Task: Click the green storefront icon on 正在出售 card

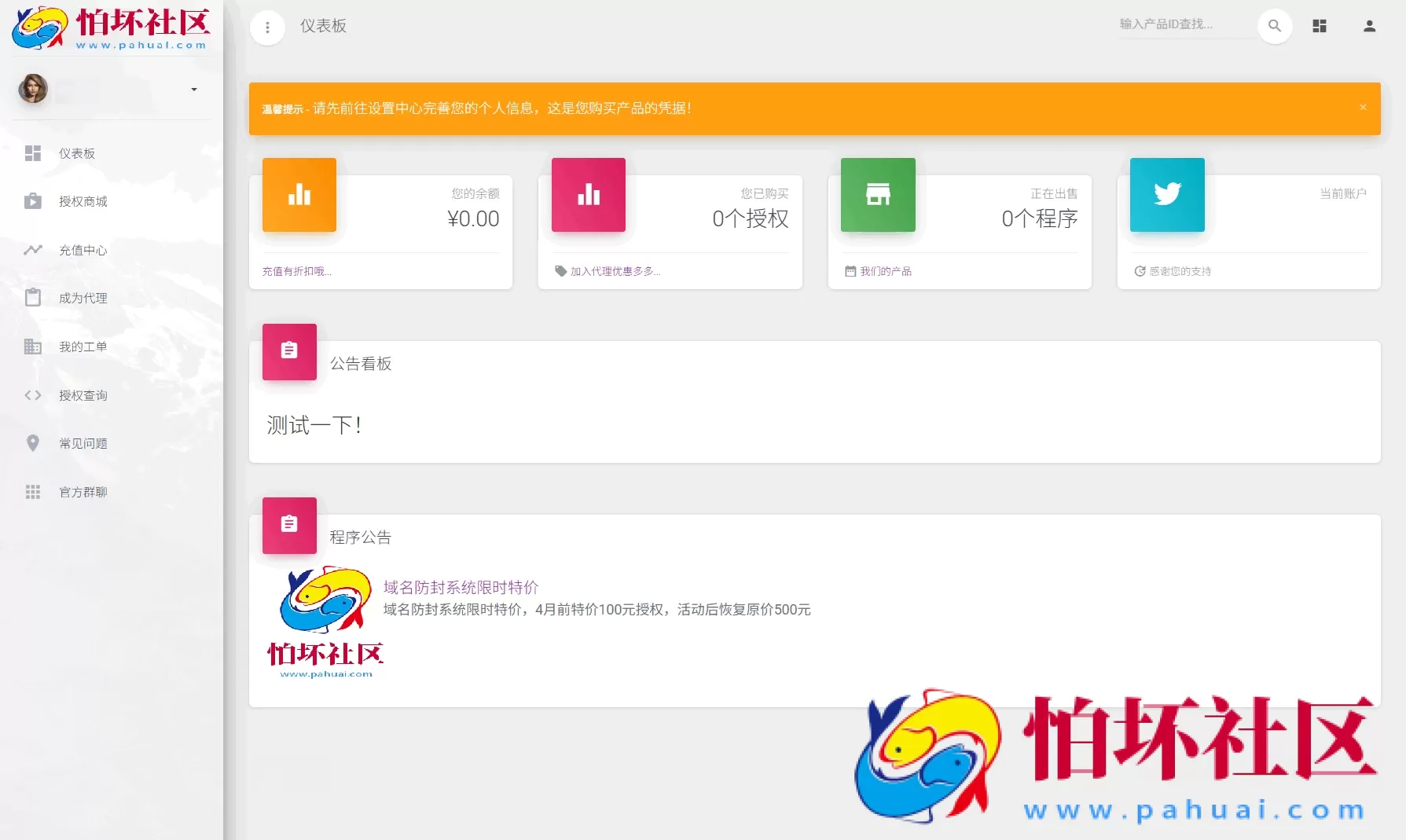Action: [878, 195]
